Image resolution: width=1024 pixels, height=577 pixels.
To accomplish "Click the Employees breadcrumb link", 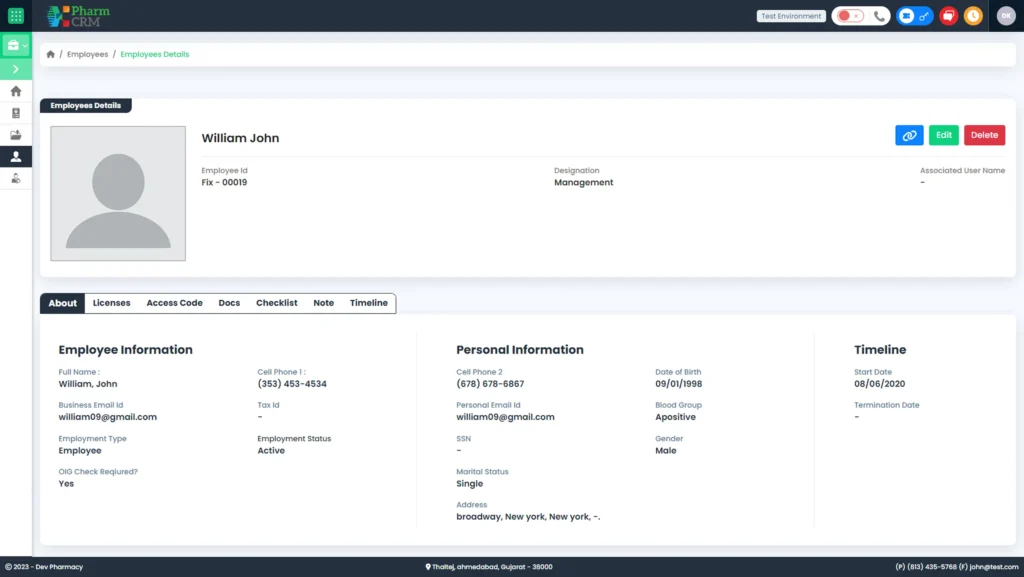I will pos(87,54).
